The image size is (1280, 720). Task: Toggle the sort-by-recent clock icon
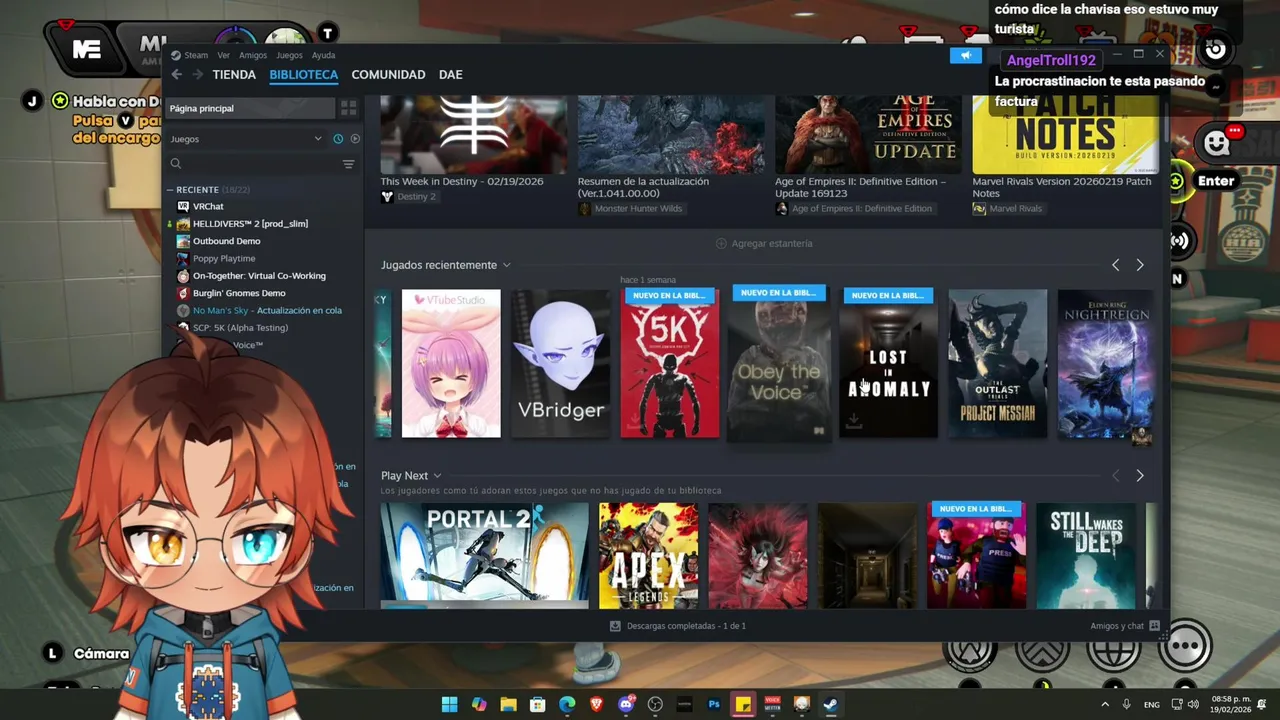click(x=338, y=139)
